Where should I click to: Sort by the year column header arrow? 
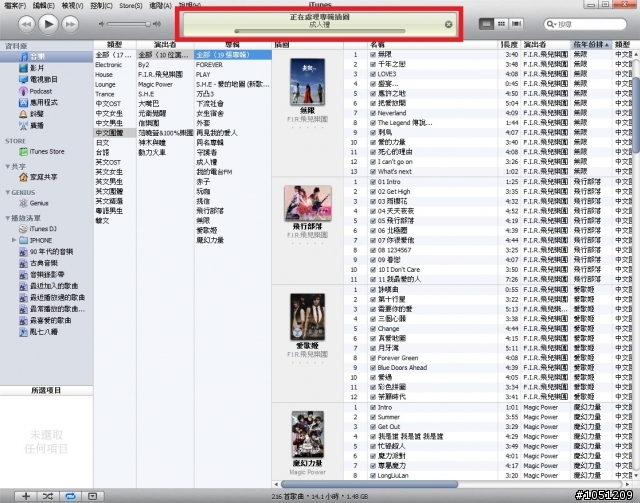(607, 45)
